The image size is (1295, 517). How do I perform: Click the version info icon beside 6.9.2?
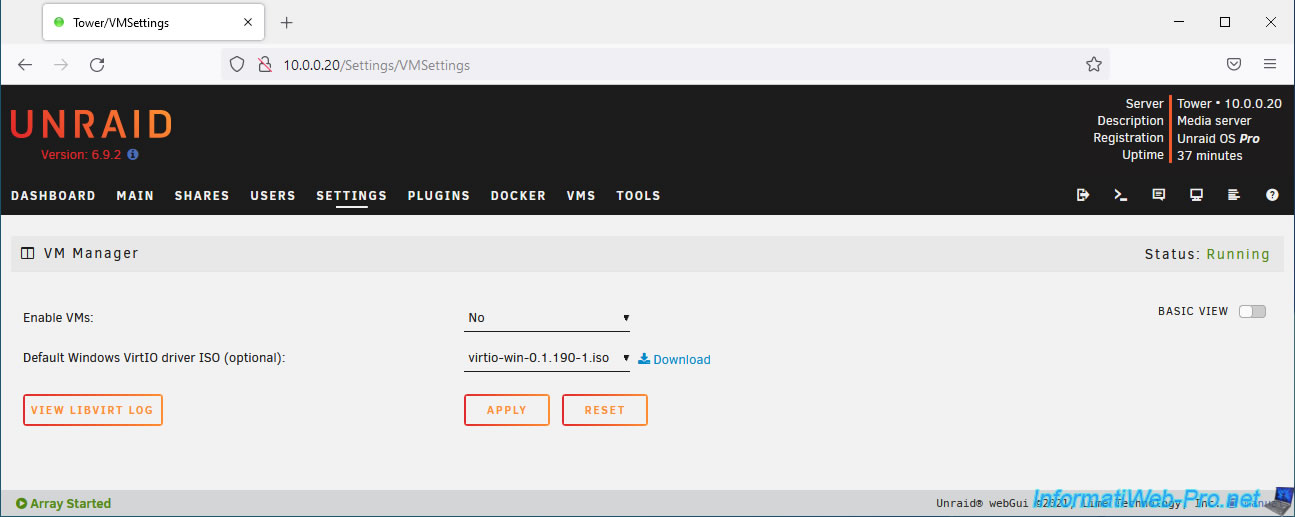pos(133,155)
